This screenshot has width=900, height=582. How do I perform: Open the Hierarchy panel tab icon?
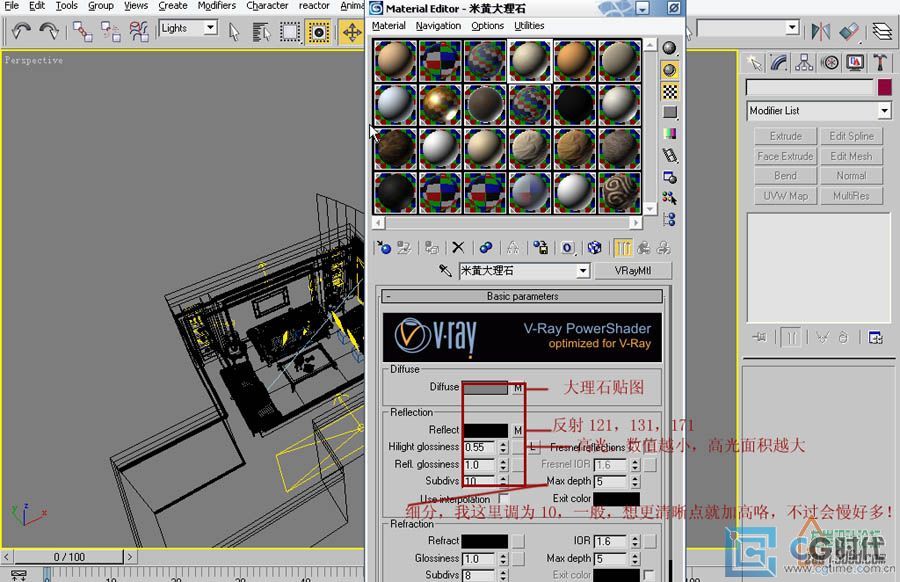[804, 62]
